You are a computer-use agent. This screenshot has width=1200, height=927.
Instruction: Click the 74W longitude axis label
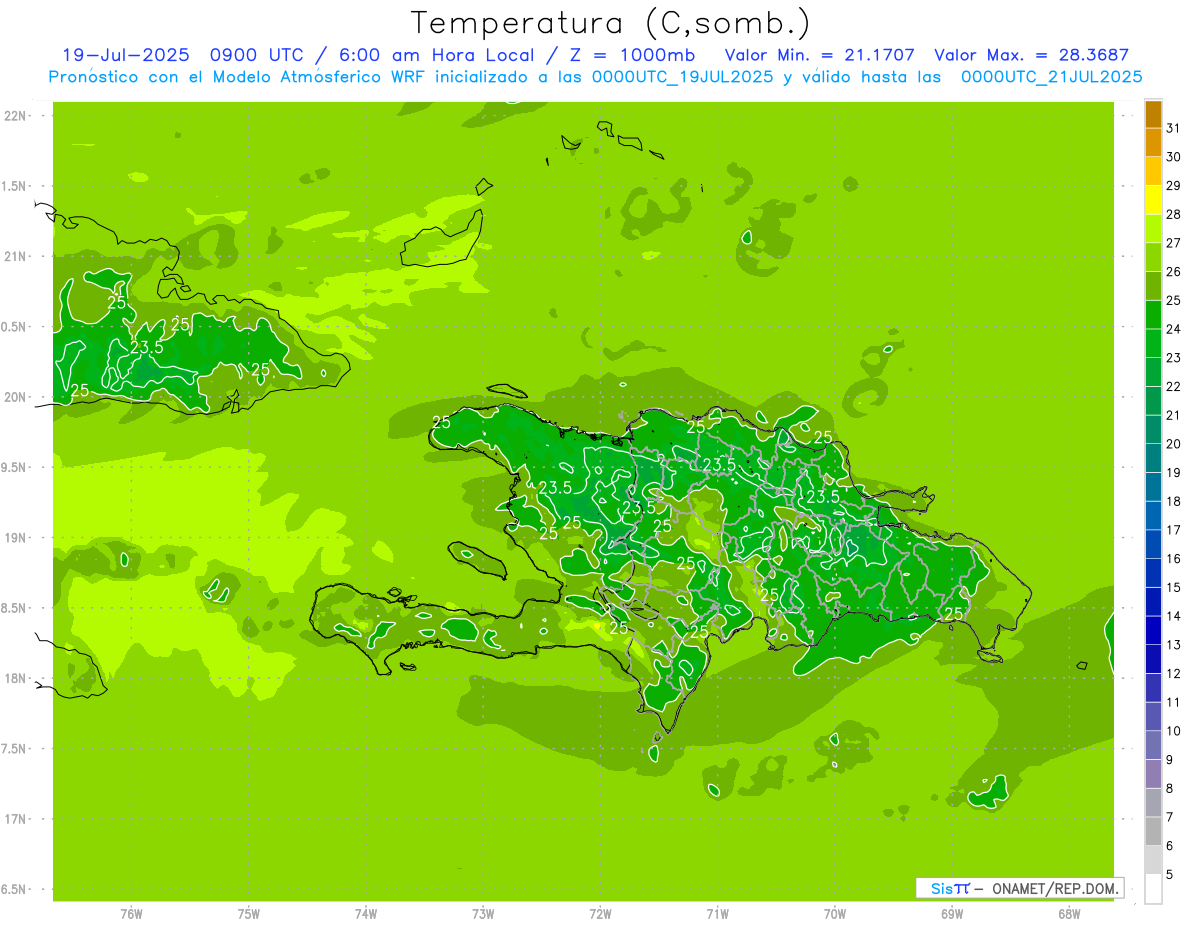366,914
